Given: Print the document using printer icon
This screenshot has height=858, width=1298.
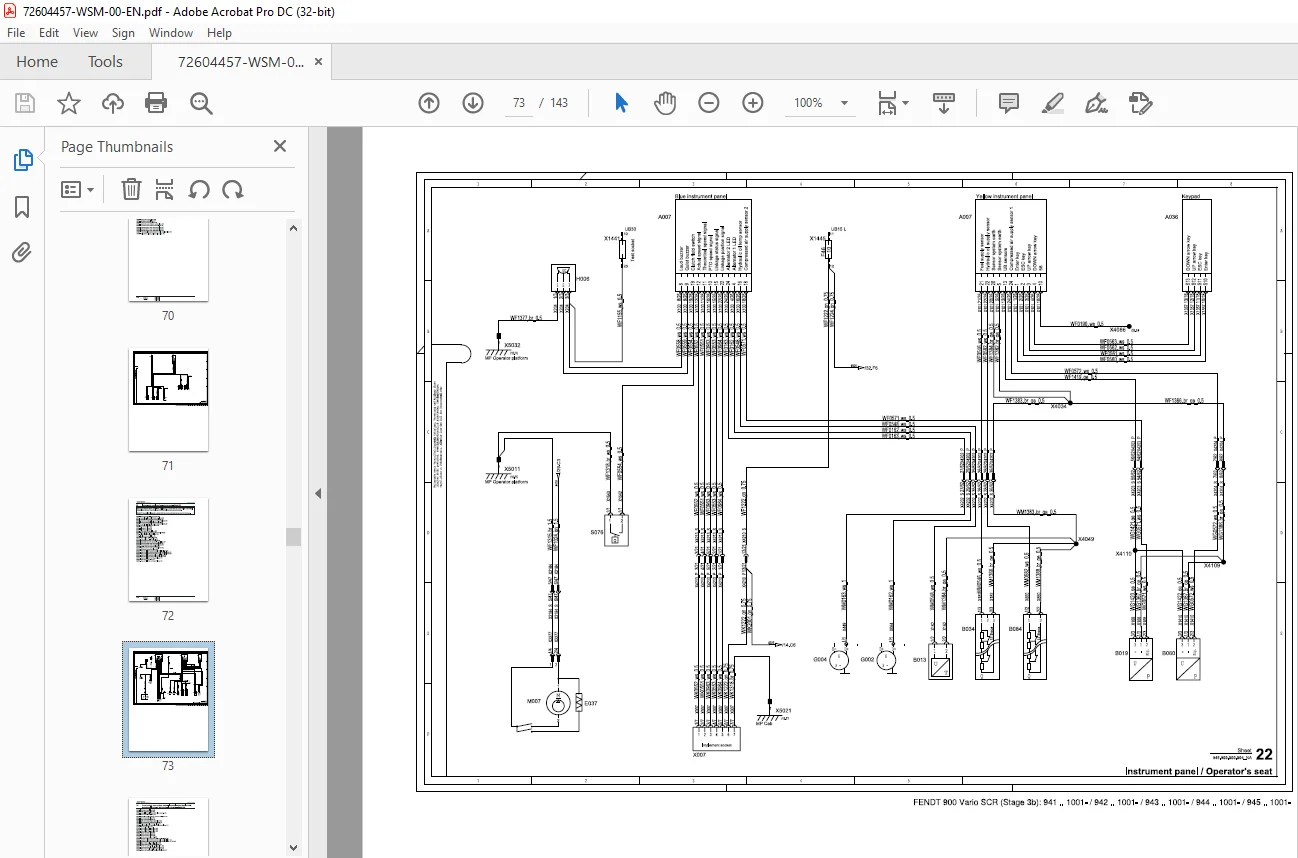Looking at the screenshot, I should 155,103.
